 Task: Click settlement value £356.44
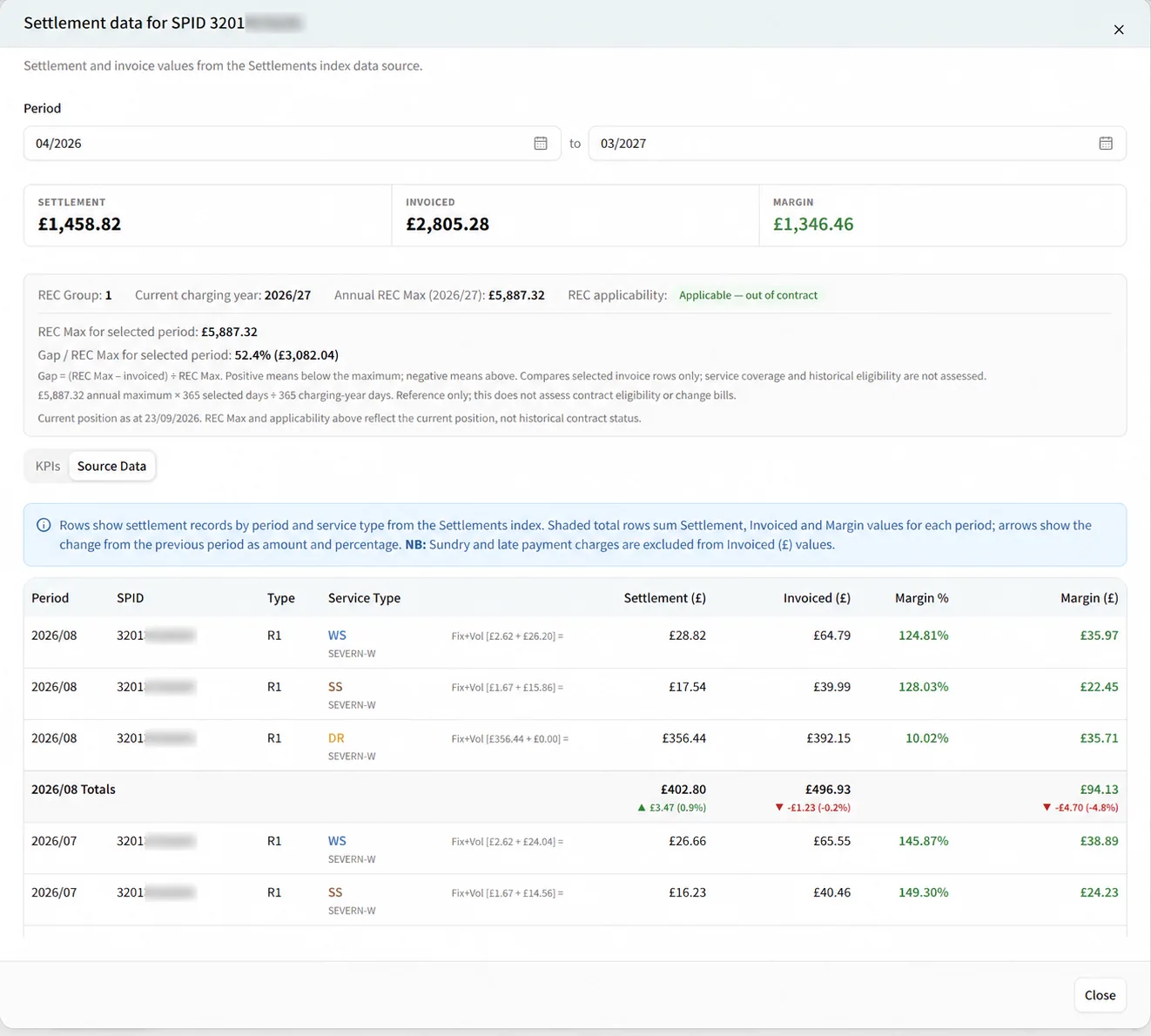683,738
